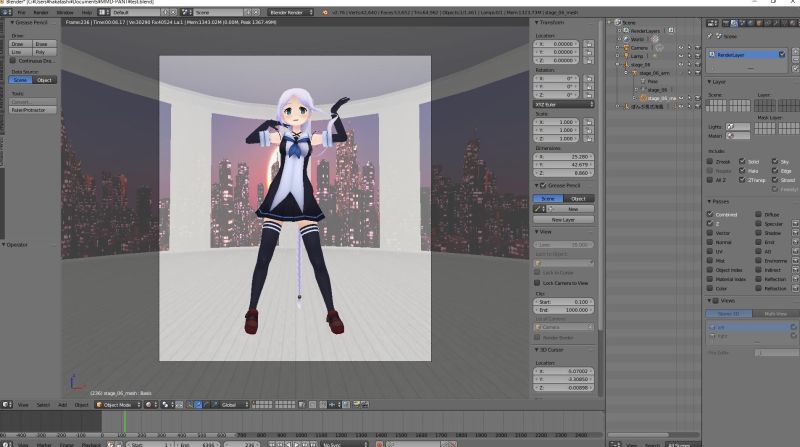This screenshot has height=447, width=800.
Task: Click the World icon in the outliner
Action: coord(627,39)
